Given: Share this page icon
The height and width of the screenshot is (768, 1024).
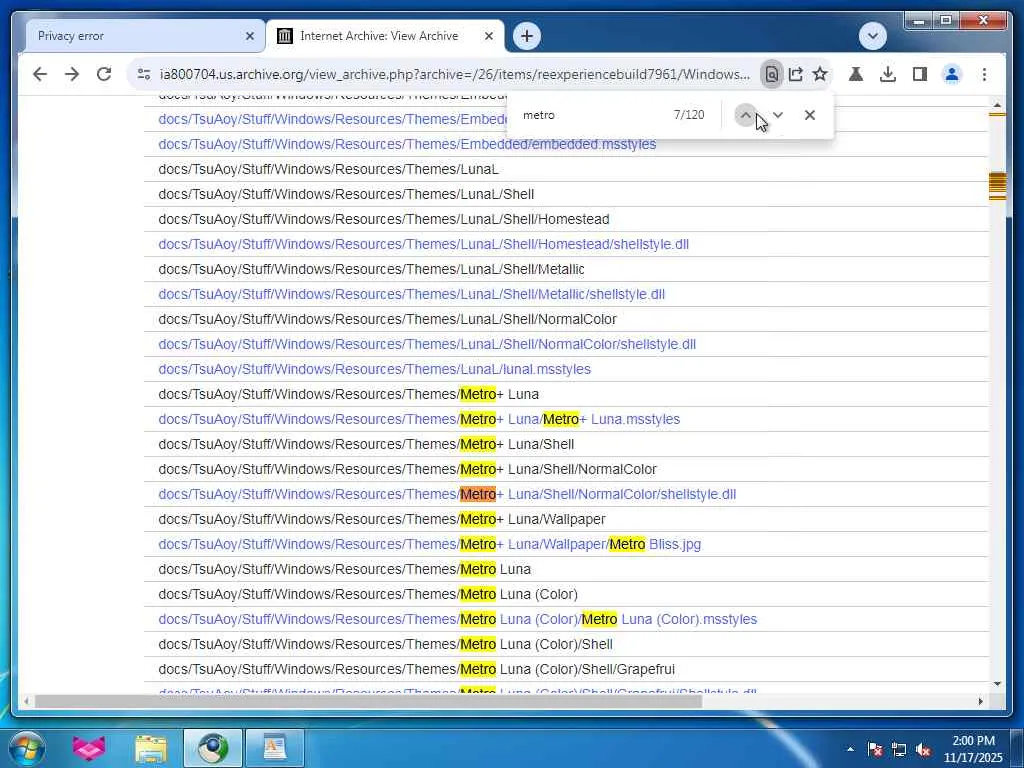Looking at the screenshot, I should 795,74.
